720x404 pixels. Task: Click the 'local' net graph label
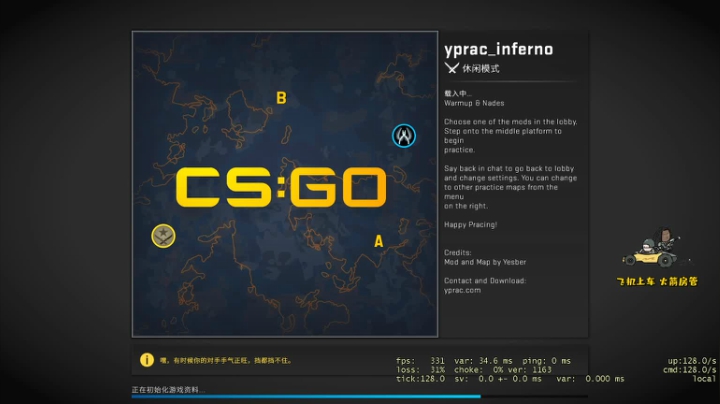tap(704, 379)
